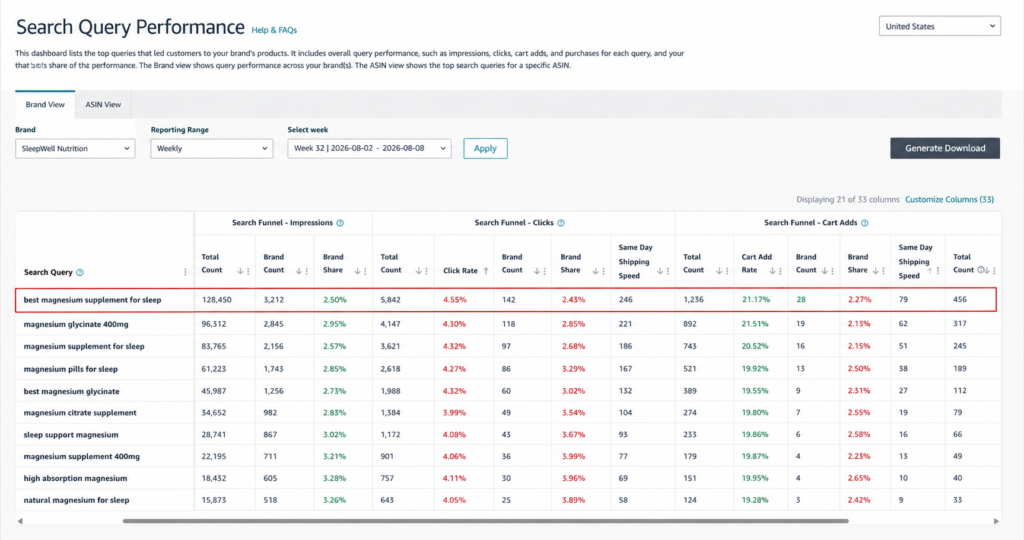Sort Impressions Total Count with its down arrow
The height and width of the screenshot is (540, 1024).
(x=240, y=271)
